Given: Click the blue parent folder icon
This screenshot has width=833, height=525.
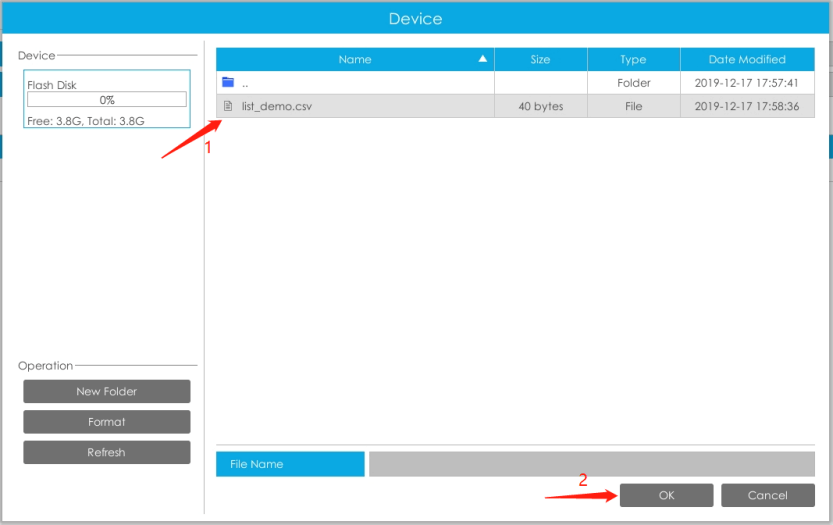Looking at the screenshot, I should pos(228,83).
